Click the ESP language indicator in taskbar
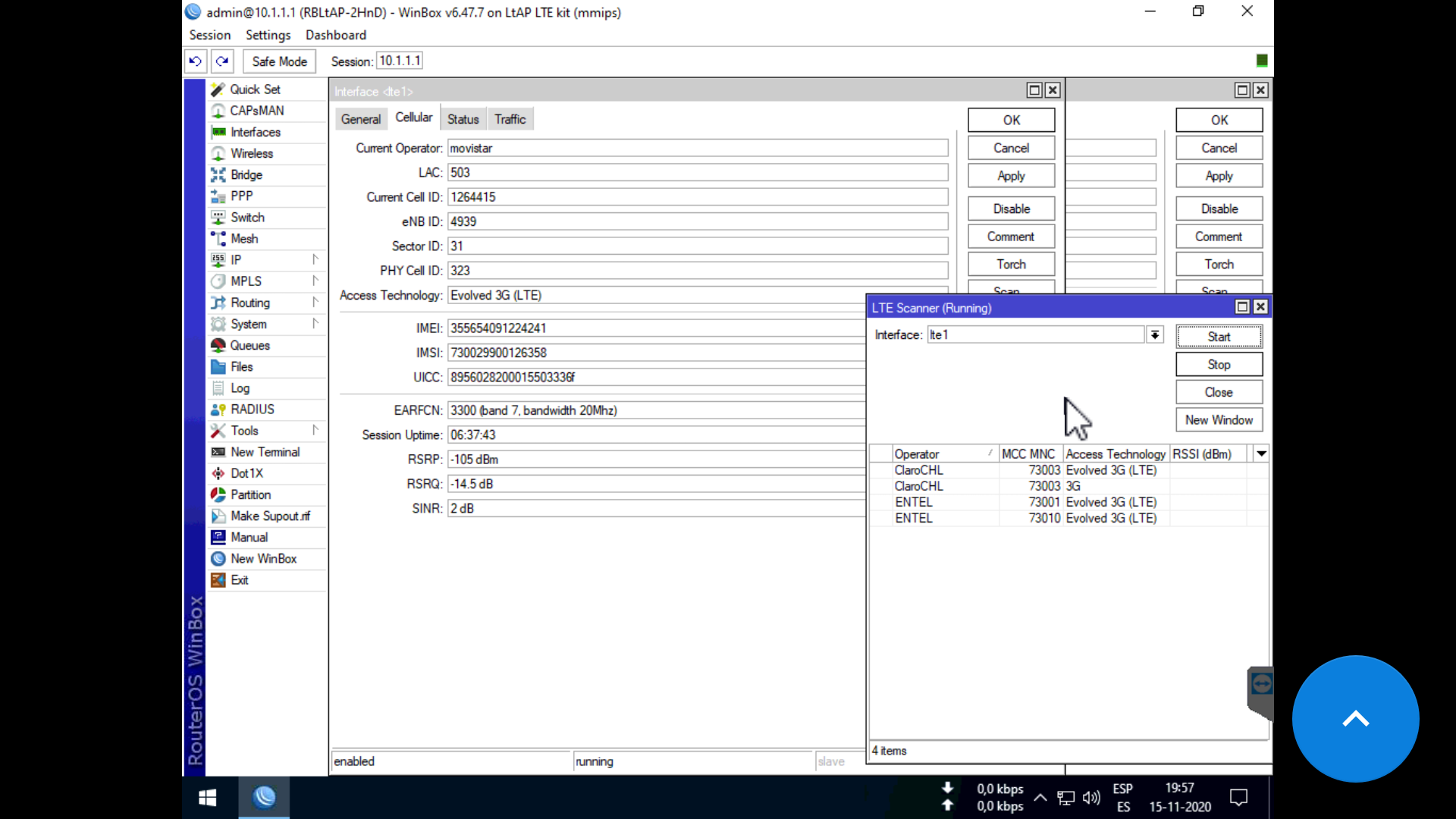This screenshot has width=1456, height=819. [x=1123, y=789]
